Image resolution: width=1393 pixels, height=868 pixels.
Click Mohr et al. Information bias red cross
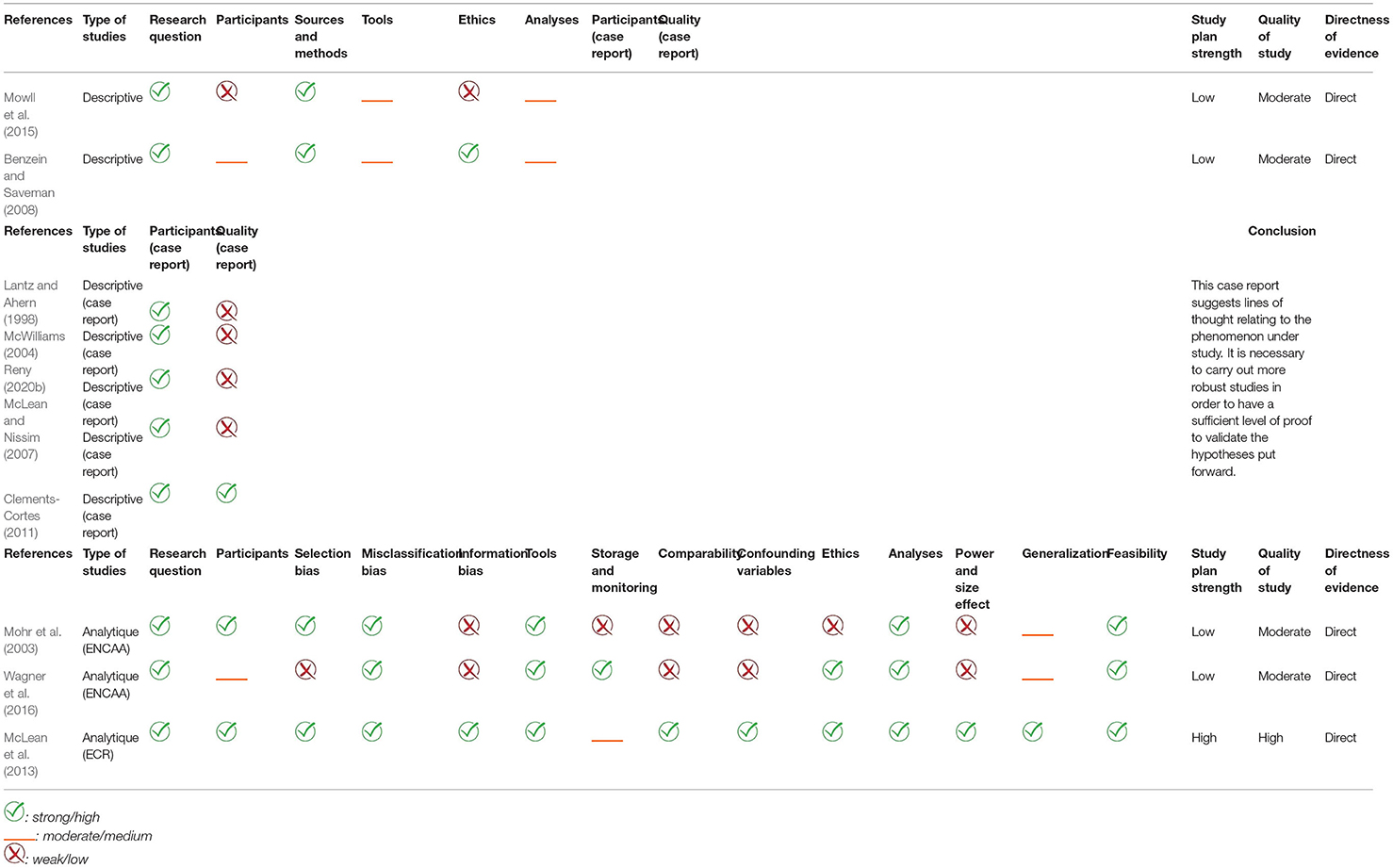click(x=468, y=626)
